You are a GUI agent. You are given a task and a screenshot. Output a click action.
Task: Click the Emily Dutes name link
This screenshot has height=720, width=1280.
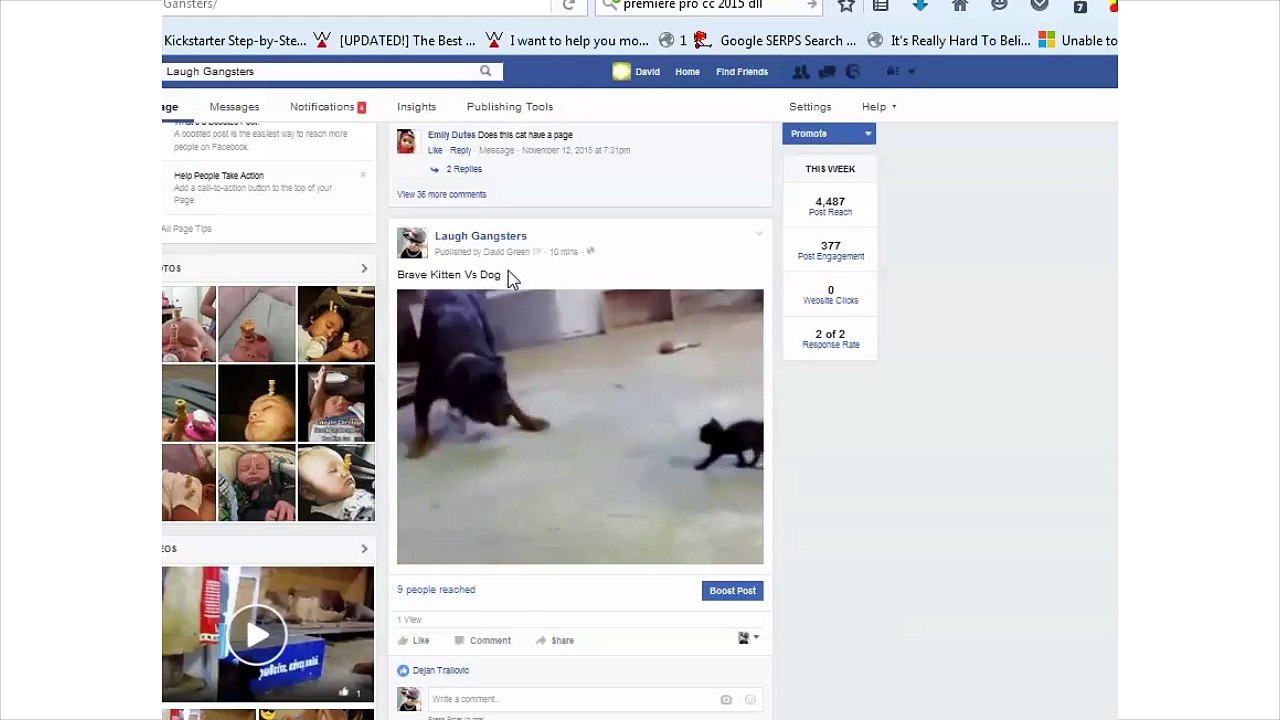(x=451, y=135)
